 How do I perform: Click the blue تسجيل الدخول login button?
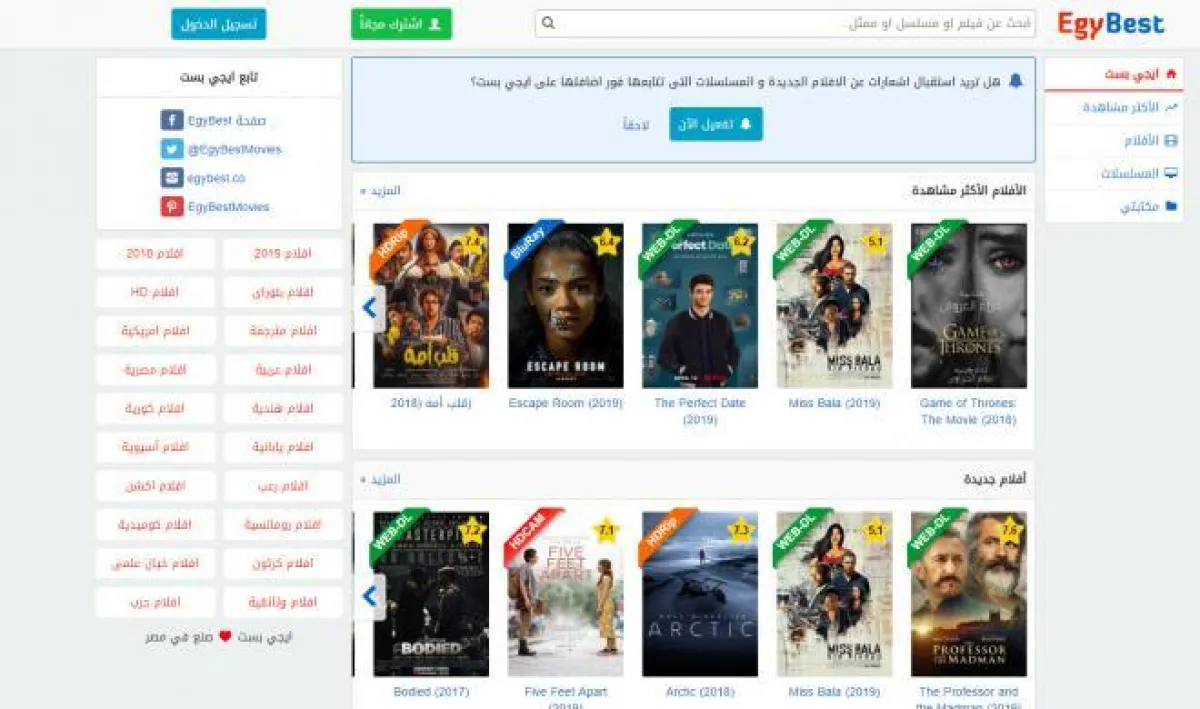click(x=219, y=24)
